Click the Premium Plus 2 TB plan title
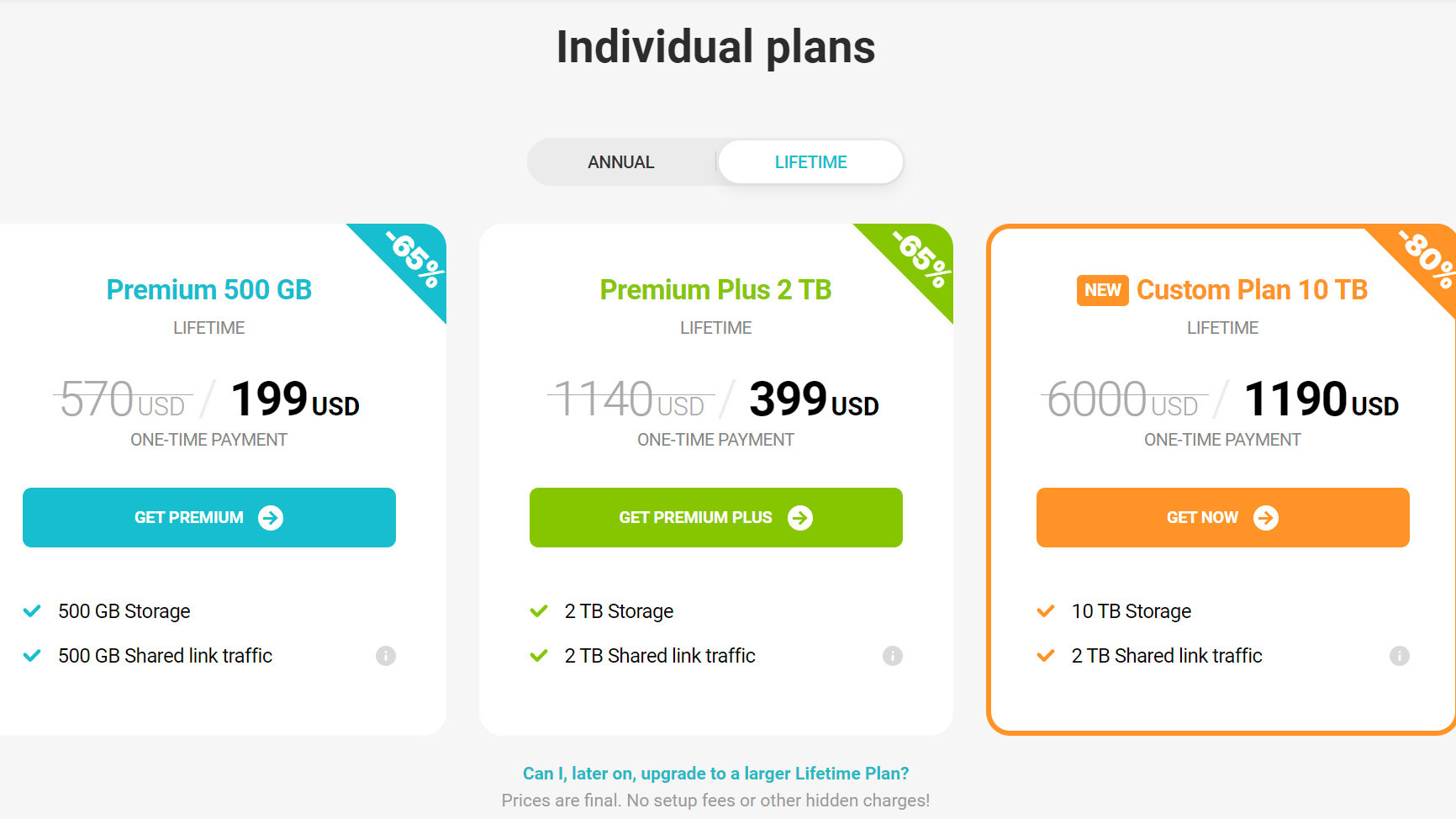1456x819 pixels. [715, 290]
